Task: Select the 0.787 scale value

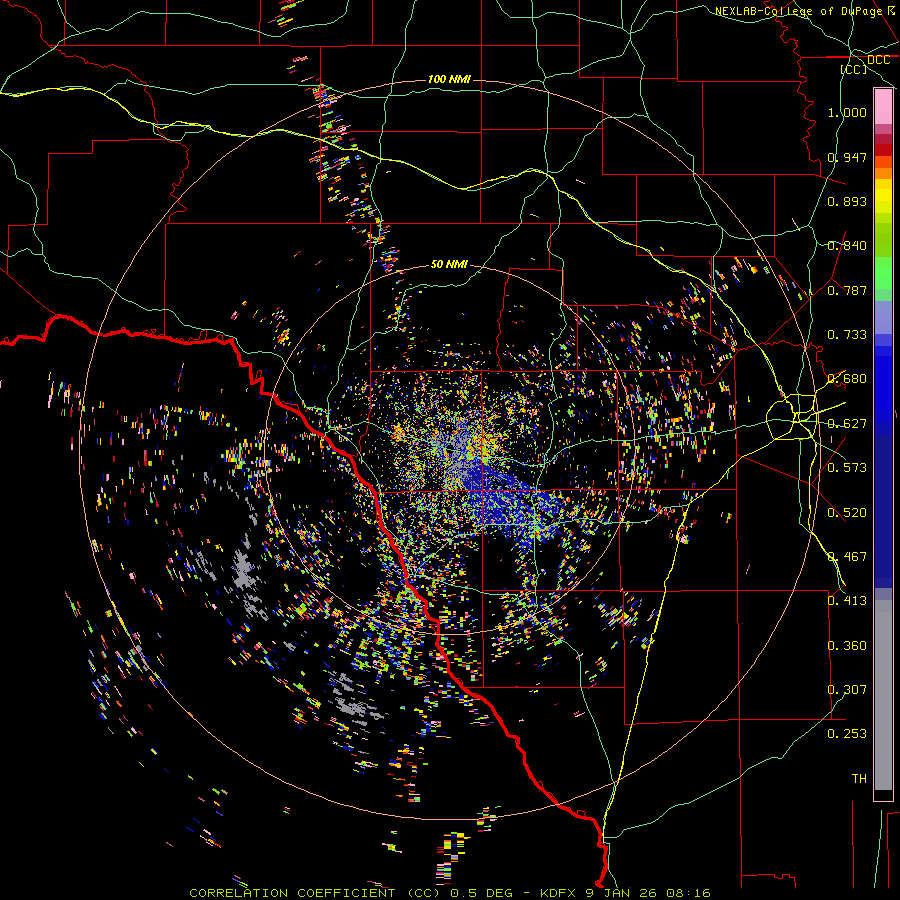Action: pos(847,290)
